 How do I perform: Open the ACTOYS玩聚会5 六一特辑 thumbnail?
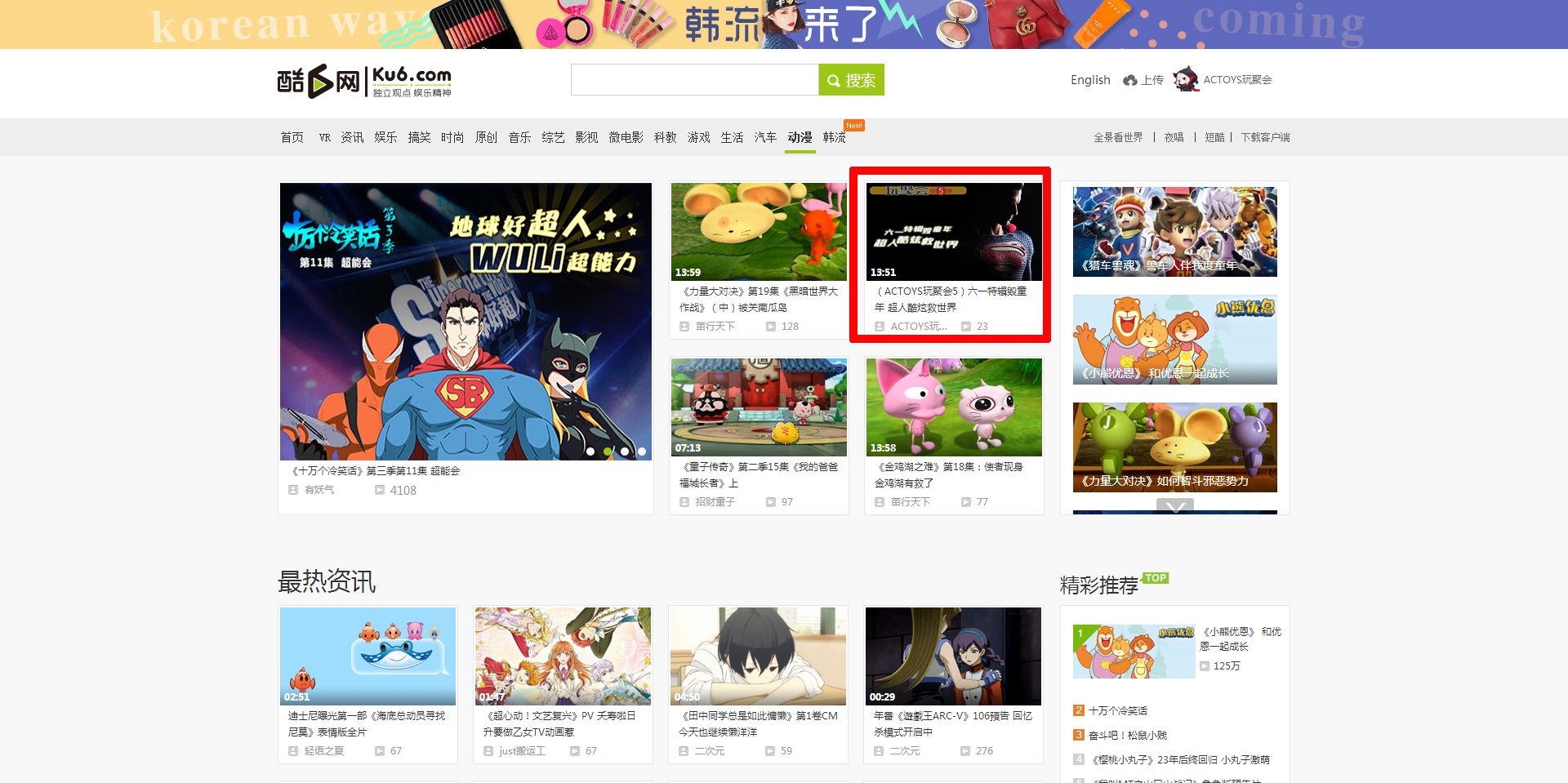954,232
